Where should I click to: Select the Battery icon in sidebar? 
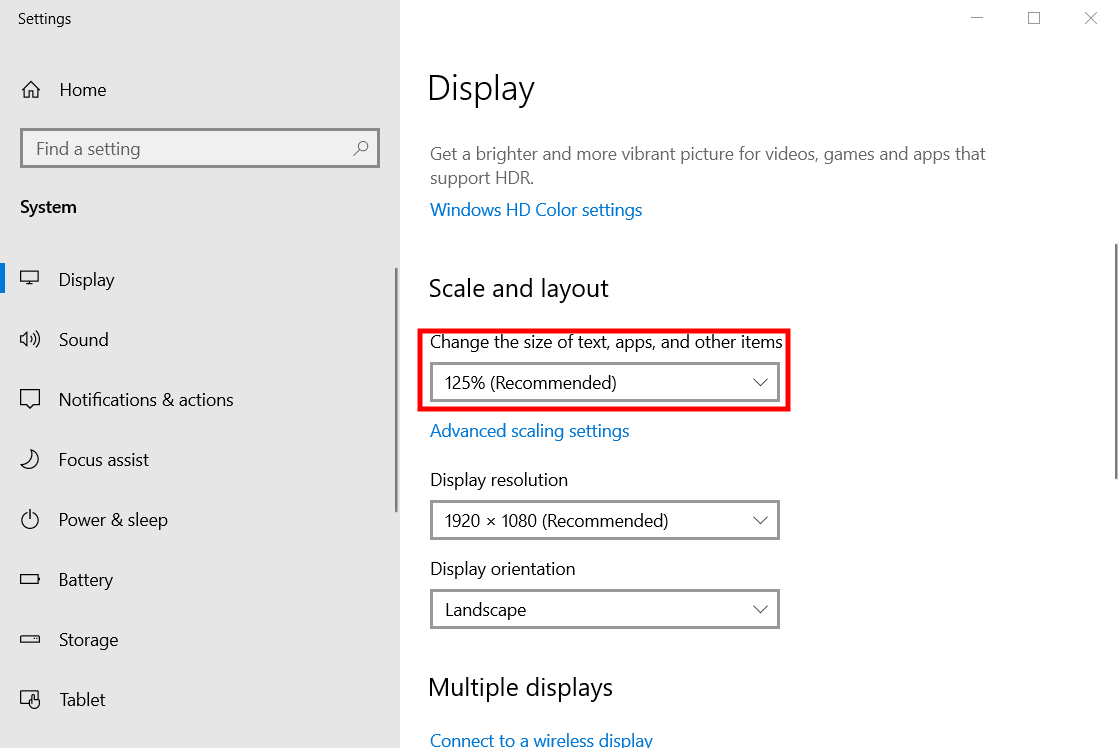(x=30, y=579)
